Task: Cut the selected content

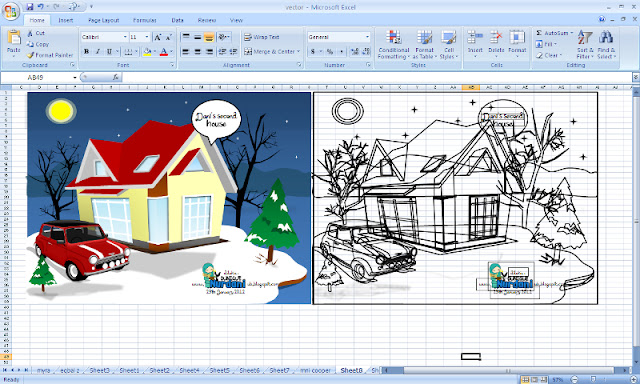Action: (36, 33)
